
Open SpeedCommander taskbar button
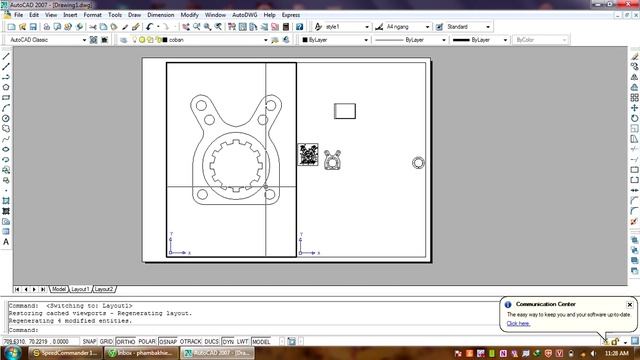[x=65, y=353]
